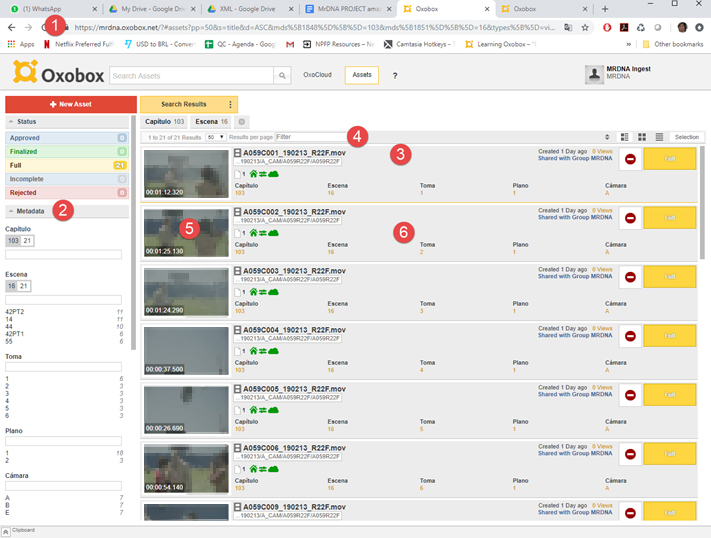Click the sort order arrows icon
Image resolution: width=711 pixels, height=538 pixels.
point(607,137)
